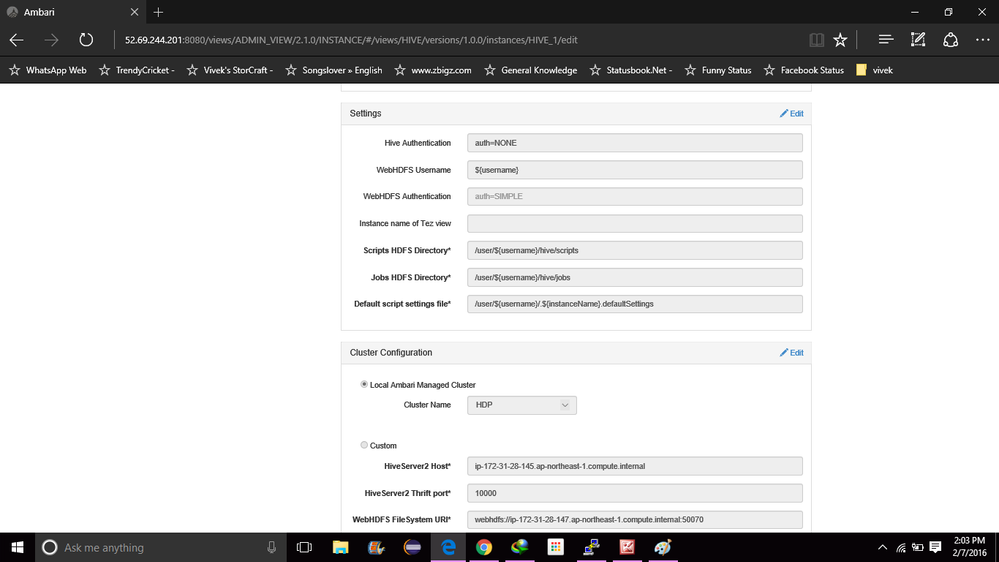
Task: Click the Scripts HDFS Directory field
Action: click(634, 250)
